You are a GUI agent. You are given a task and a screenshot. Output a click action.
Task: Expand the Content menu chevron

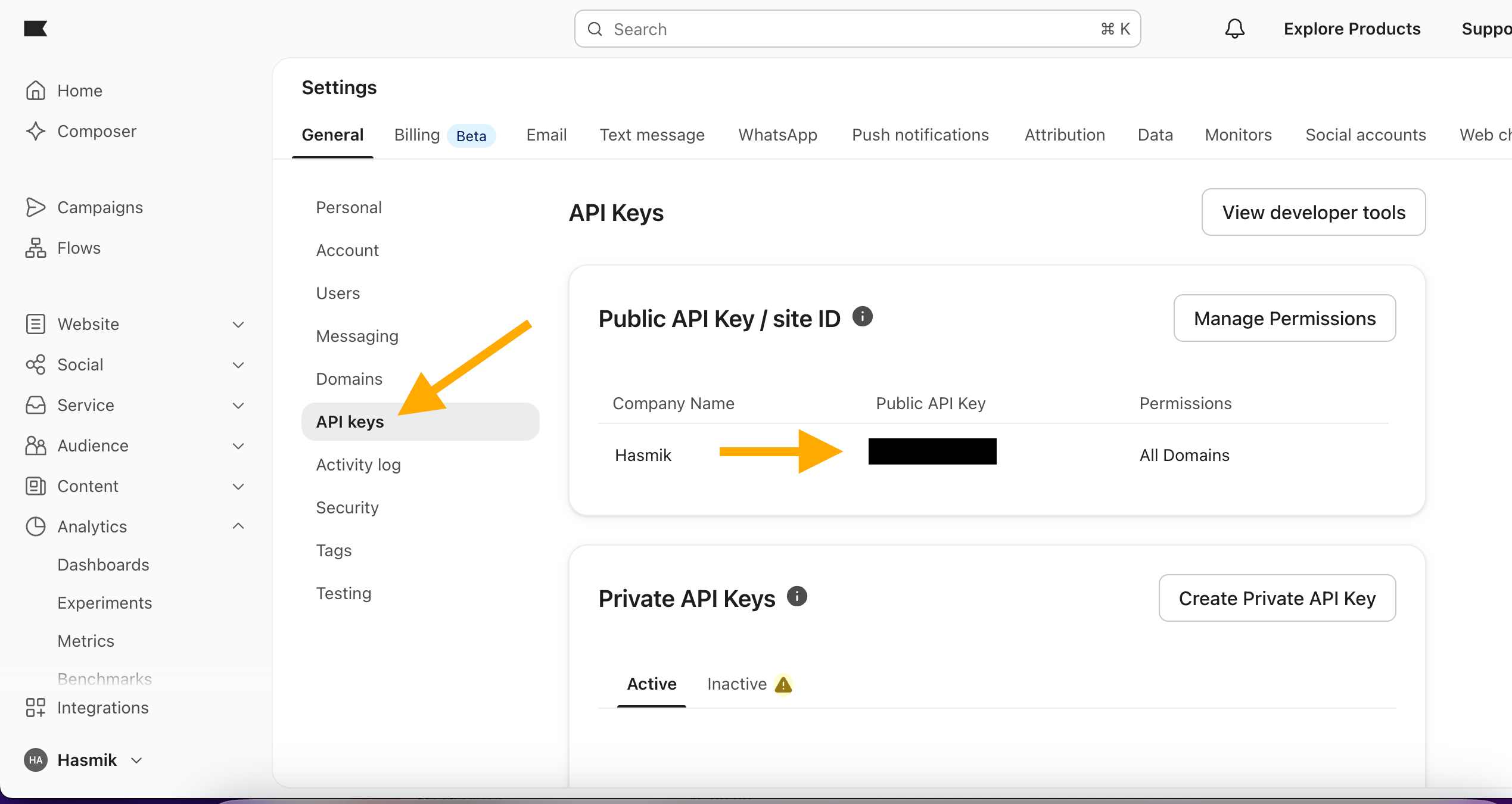click(238, 487)
